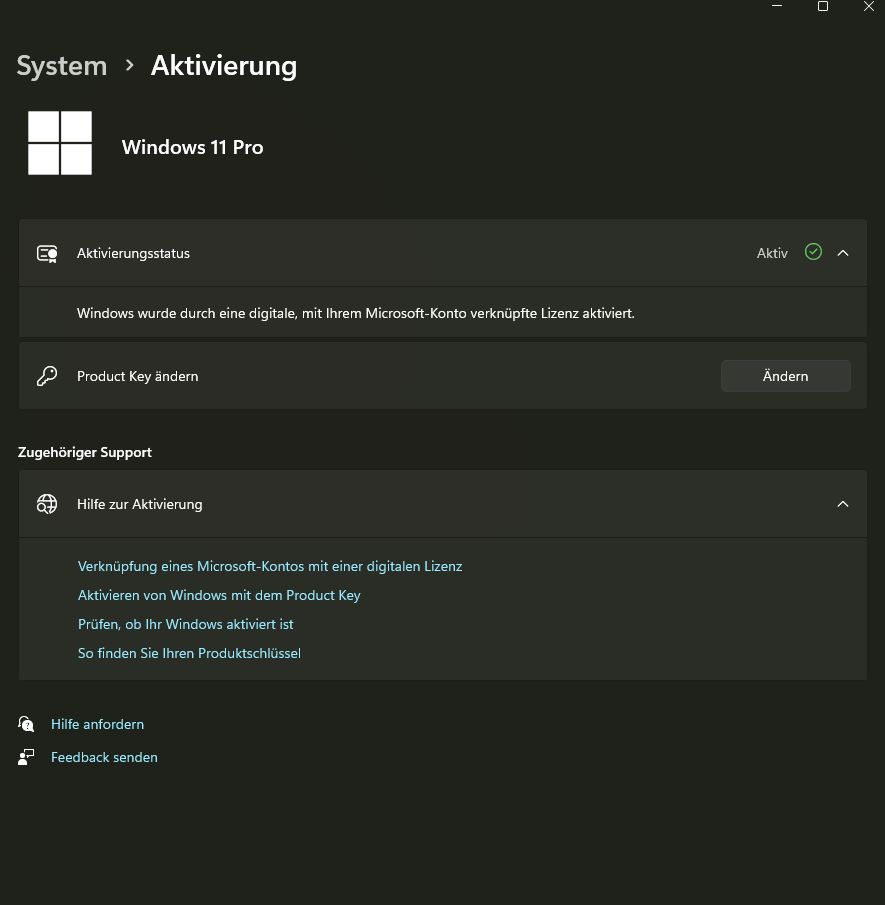
Task: Open Verknüpfung eines Microsoft-Kontos link
Action: point(270,566)
